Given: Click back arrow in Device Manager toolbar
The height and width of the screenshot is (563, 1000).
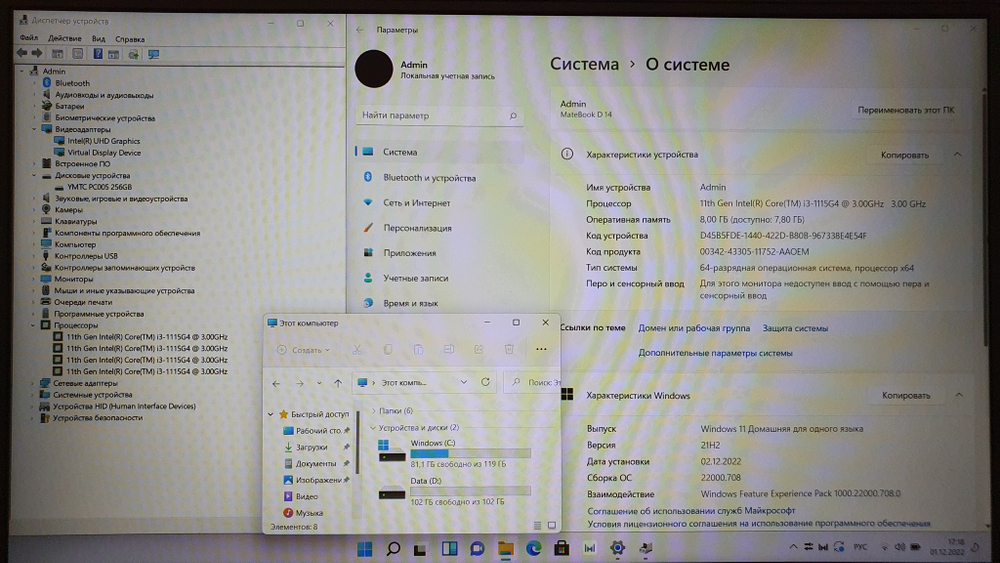Looking at the screenshot, I should [x=22, y=54].
